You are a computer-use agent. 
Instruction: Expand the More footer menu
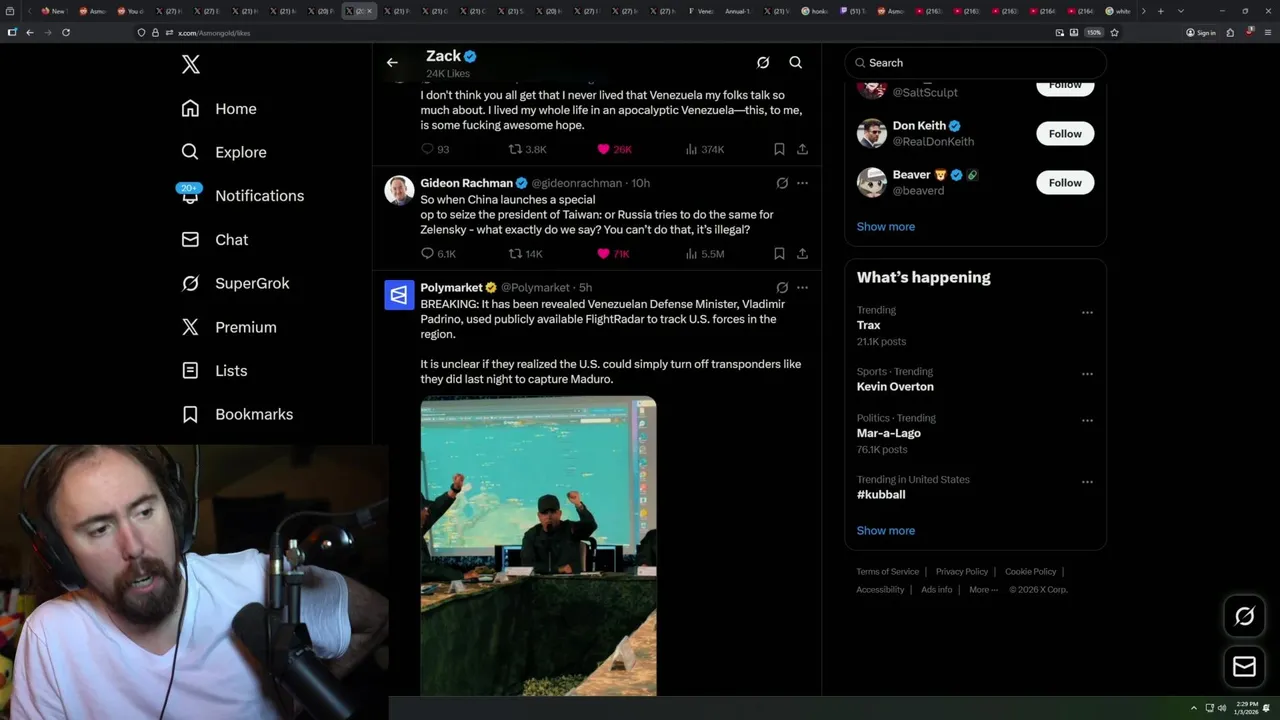point(983,590)
